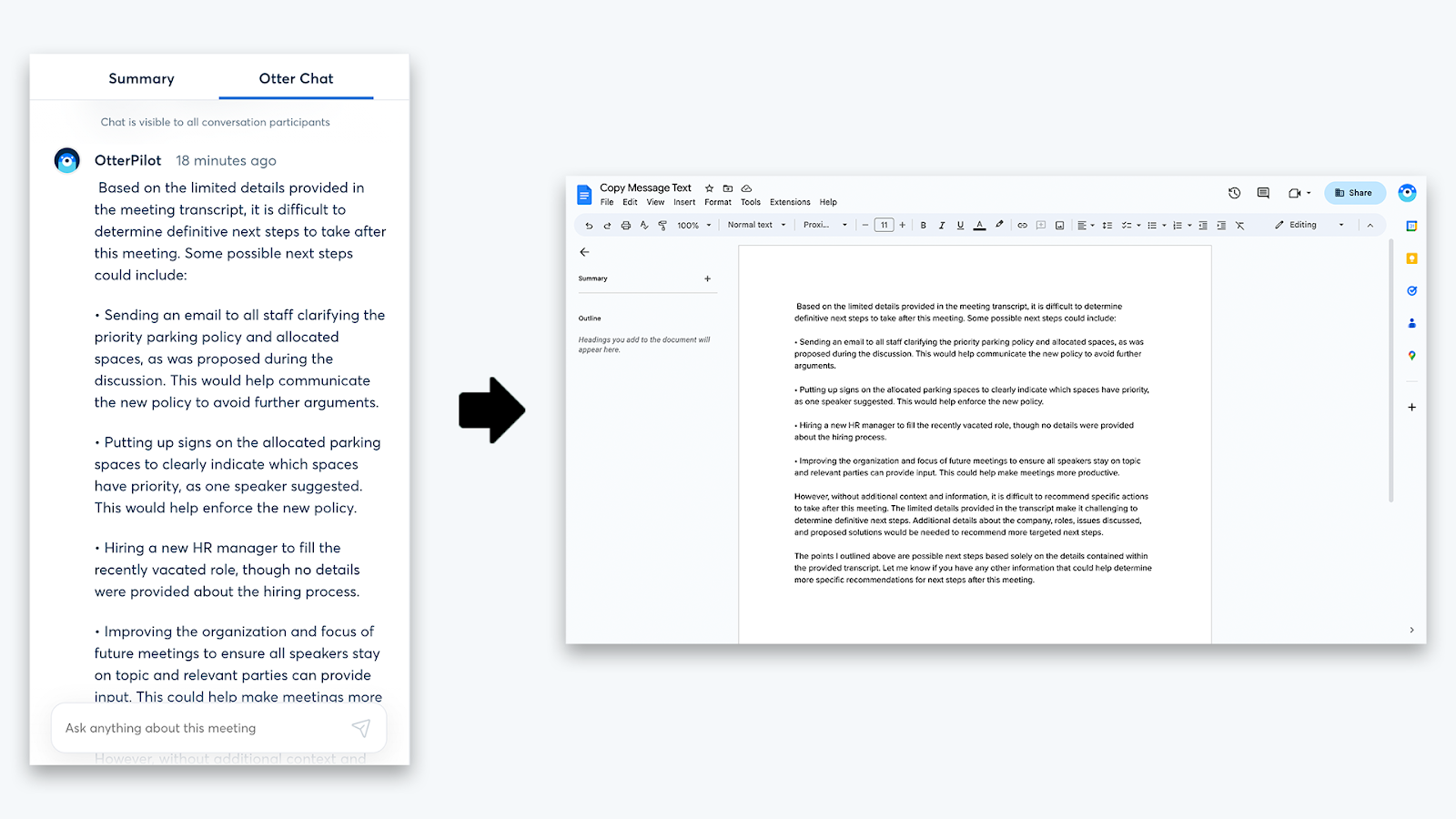
Task: Open Google Calendar in side panel
Action: tap(1411, 226)
